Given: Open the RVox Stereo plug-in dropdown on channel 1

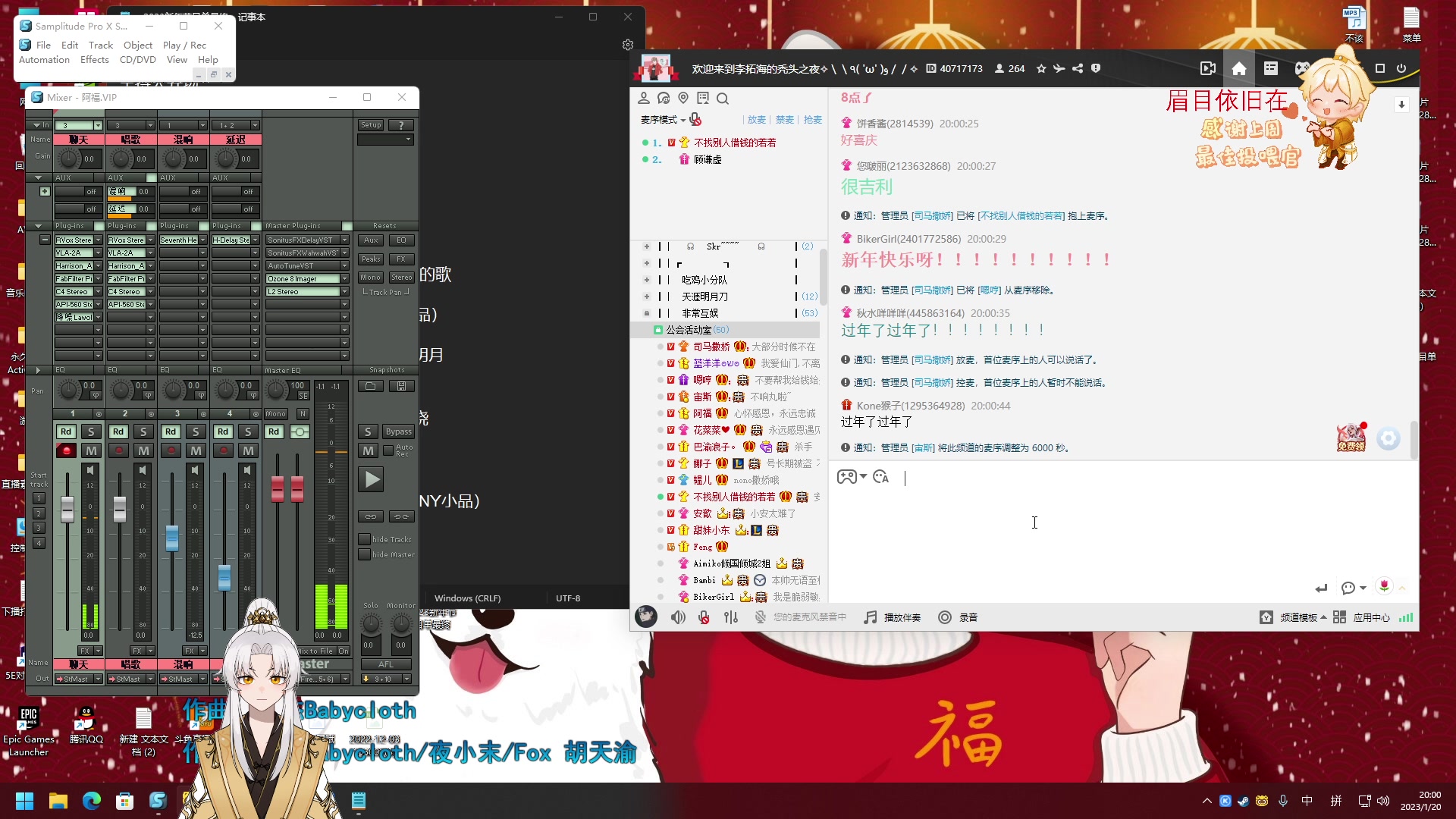Looking at the screenshot, I should pos(98,240).
